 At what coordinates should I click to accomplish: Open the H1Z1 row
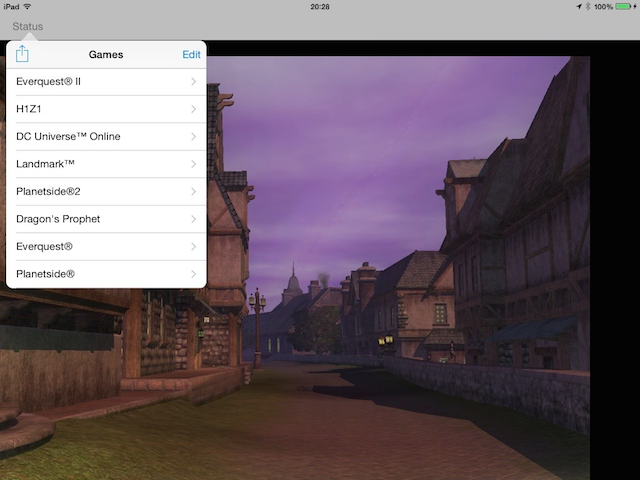click(106, 109)
